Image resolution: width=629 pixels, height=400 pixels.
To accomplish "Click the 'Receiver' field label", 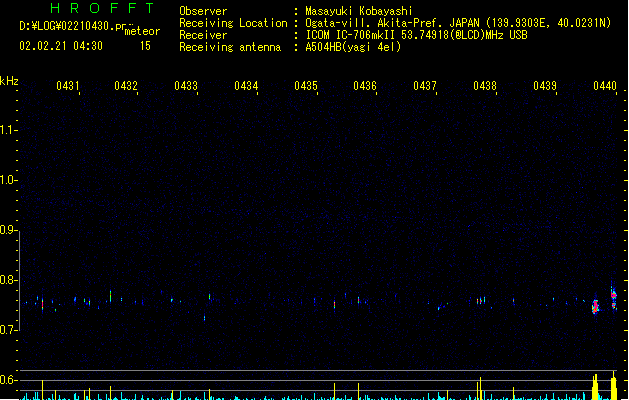I will click(203, 35).
